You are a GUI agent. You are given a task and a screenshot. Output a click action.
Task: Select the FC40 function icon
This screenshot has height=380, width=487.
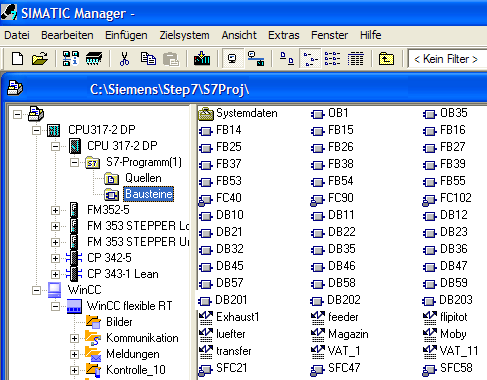(206, 200)
